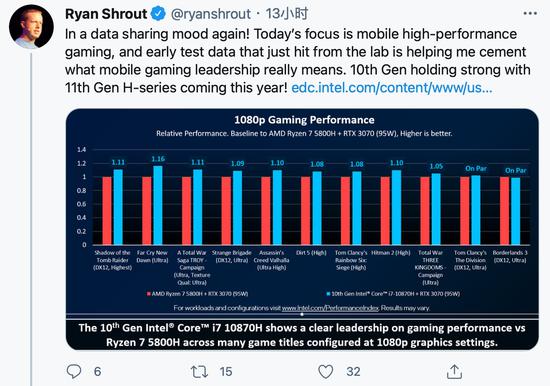
Task: Click the Ryan Shrout display name
Action: (106, 14)
